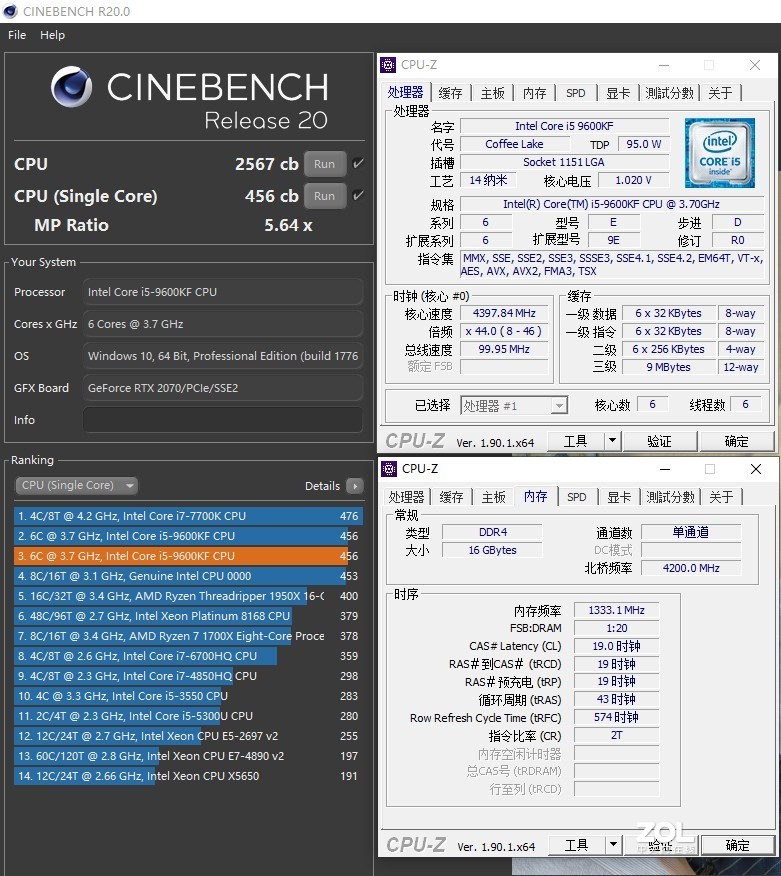Click 工具 button in top CPU-Z window
This screenshot has height=876, width=781.
point(576,441)
